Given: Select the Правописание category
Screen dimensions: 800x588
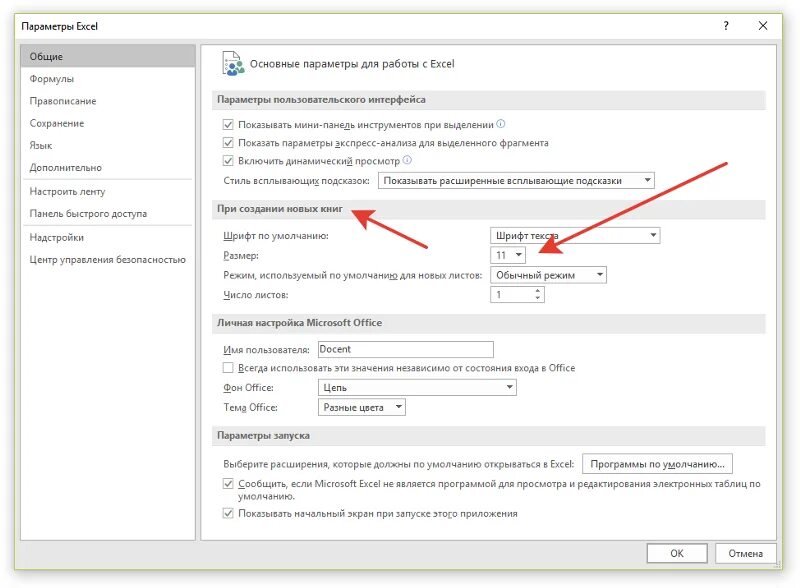Looking at the screenshot, I should coord(108,101).
